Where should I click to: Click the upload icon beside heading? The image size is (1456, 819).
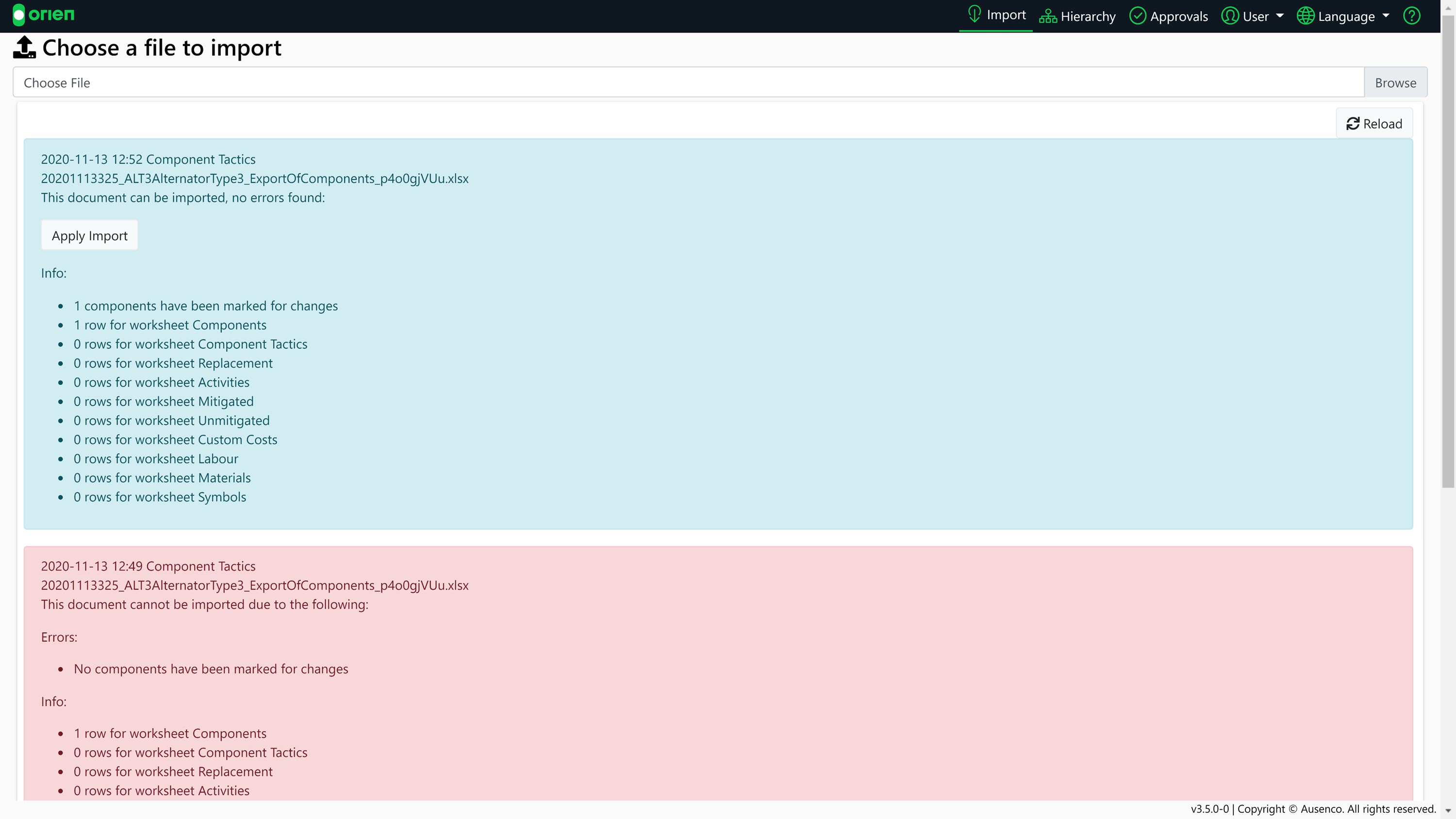pos(24,48)
